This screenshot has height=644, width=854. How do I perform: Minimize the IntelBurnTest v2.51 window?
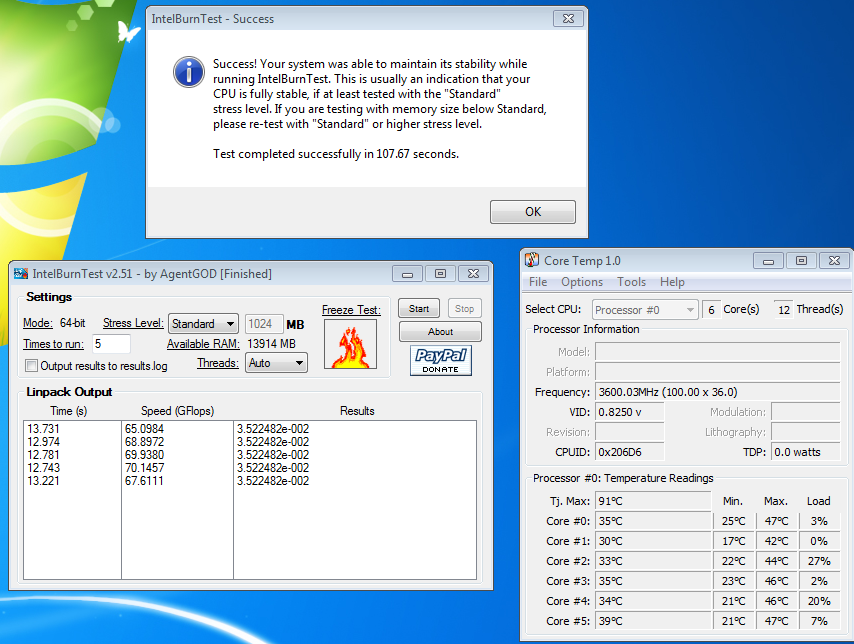pyautogui.click(x=407, y=274)
